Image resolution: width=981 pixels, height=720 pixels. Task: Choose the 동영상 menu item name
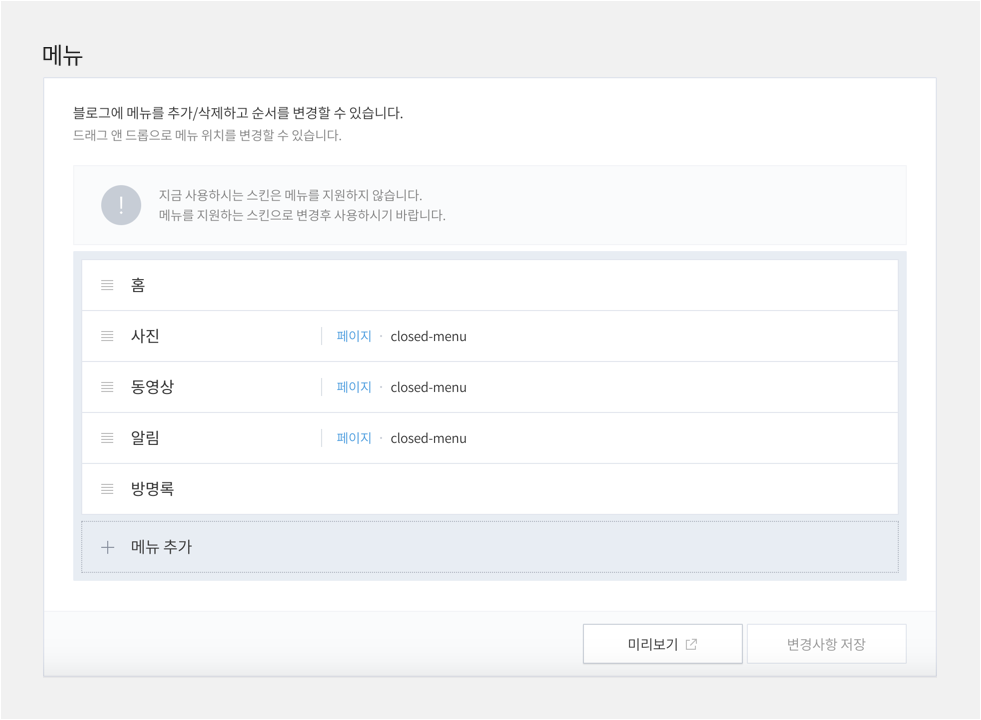pyautogui.click(x=152, y=387)
